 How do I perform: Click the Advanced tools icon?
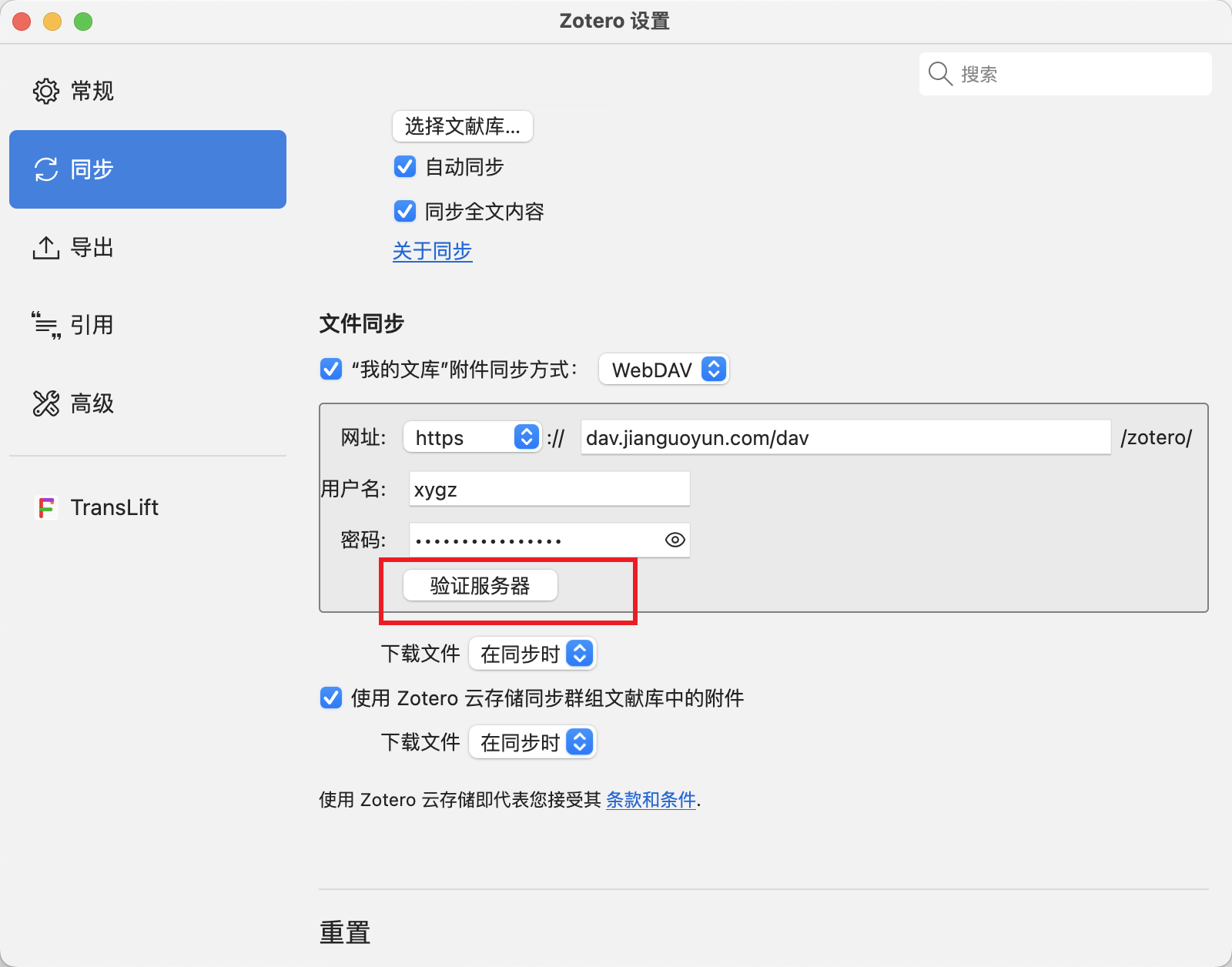pyautogui.click(x=45, y=403)
